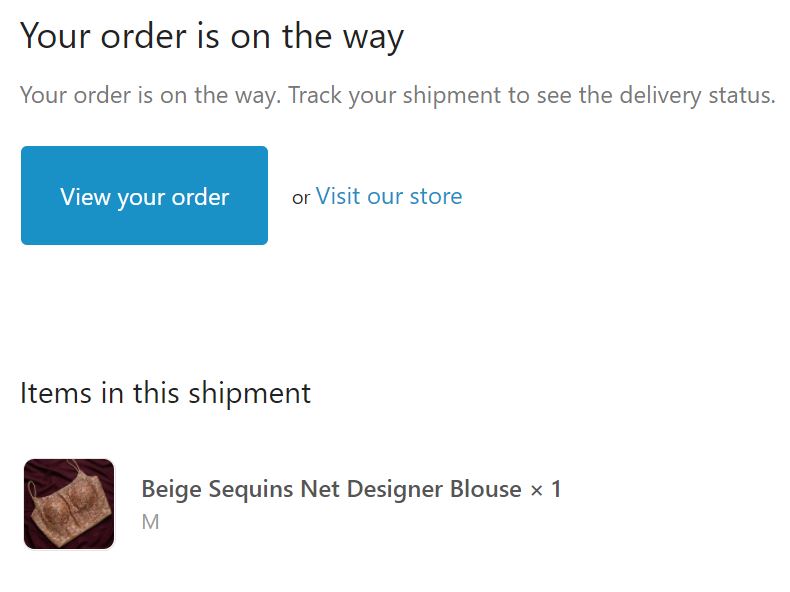The image size is (790, 592).
Task: Click the beige blouse product thumbnail
Action: pos(69,504)
